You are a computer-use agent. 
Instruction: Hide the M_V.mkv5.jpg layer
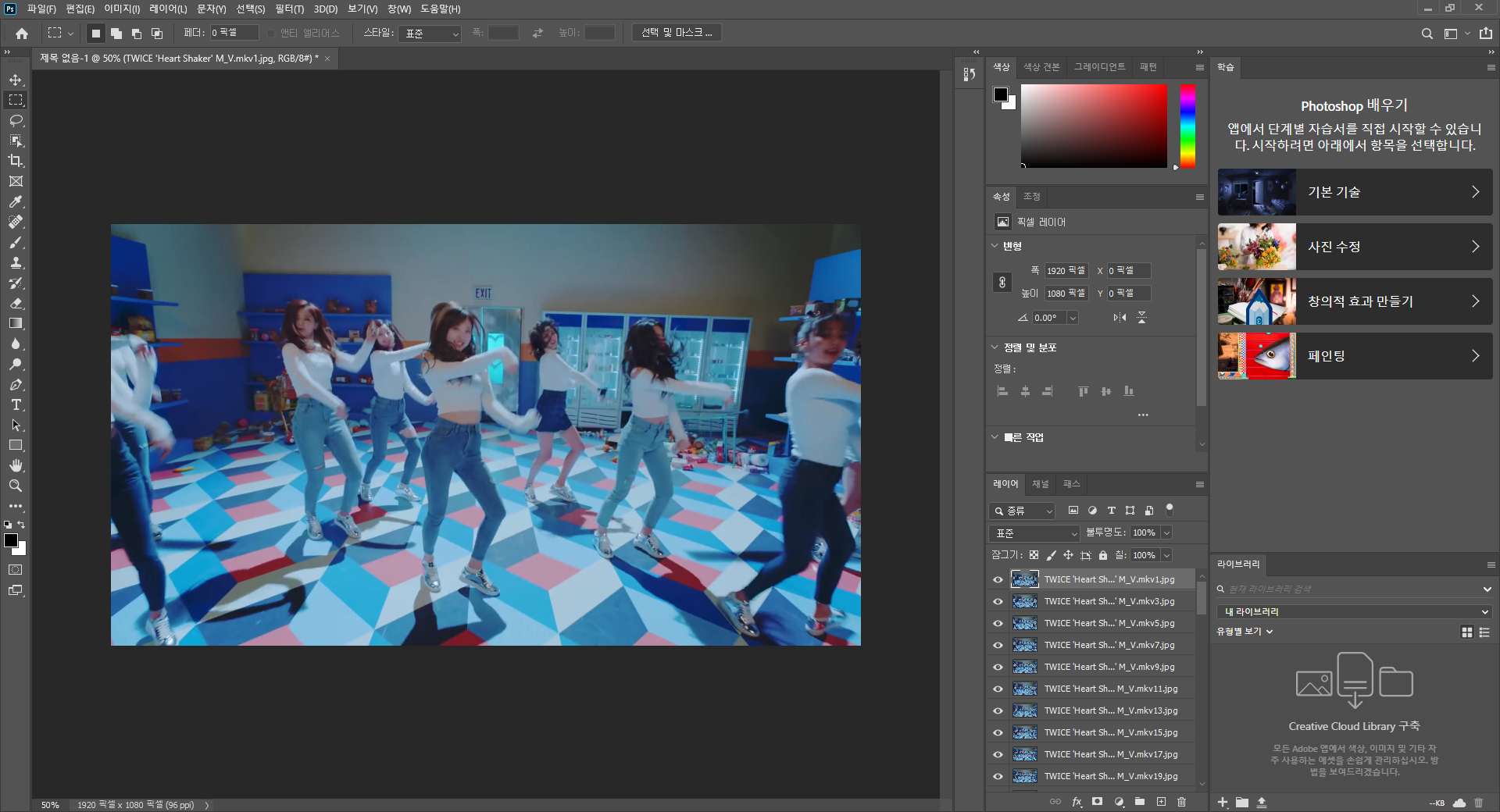pos(998,623)
